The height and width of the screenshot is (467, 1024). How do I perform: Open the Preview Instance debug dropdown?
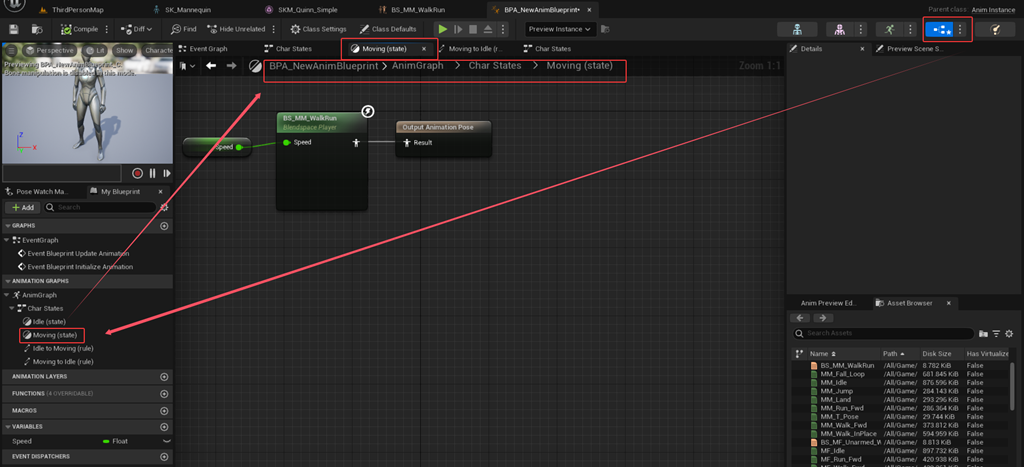point(560,29)
